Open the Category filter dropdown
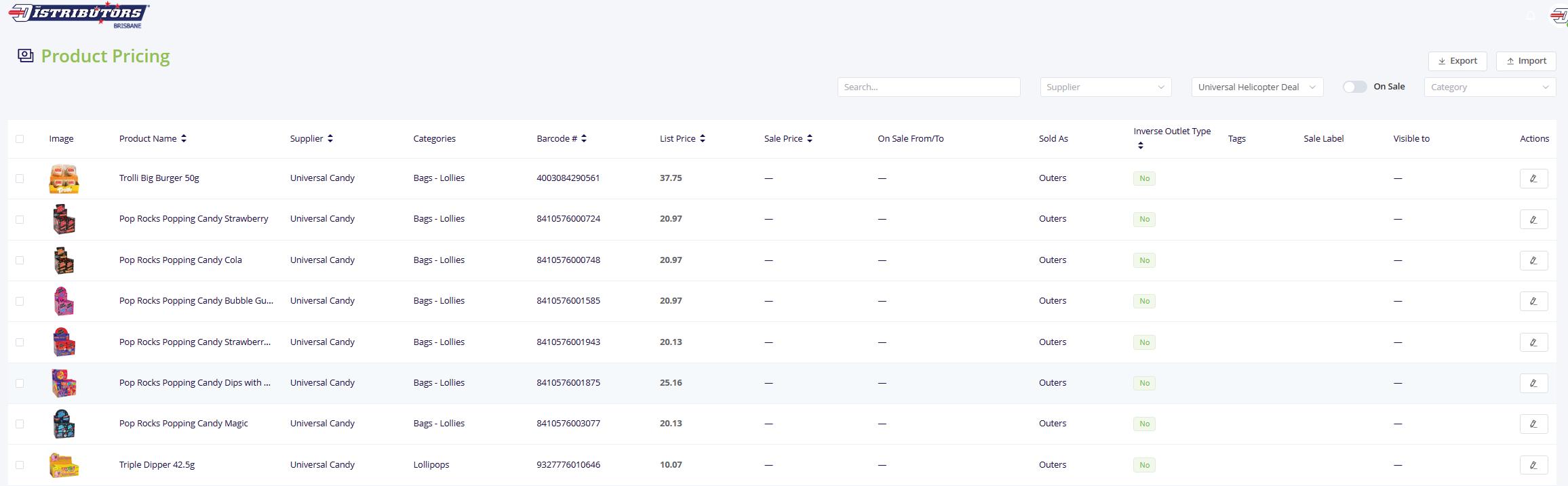The height and width of the screenshot is (486, 1568). click(x=1489, y=87)
